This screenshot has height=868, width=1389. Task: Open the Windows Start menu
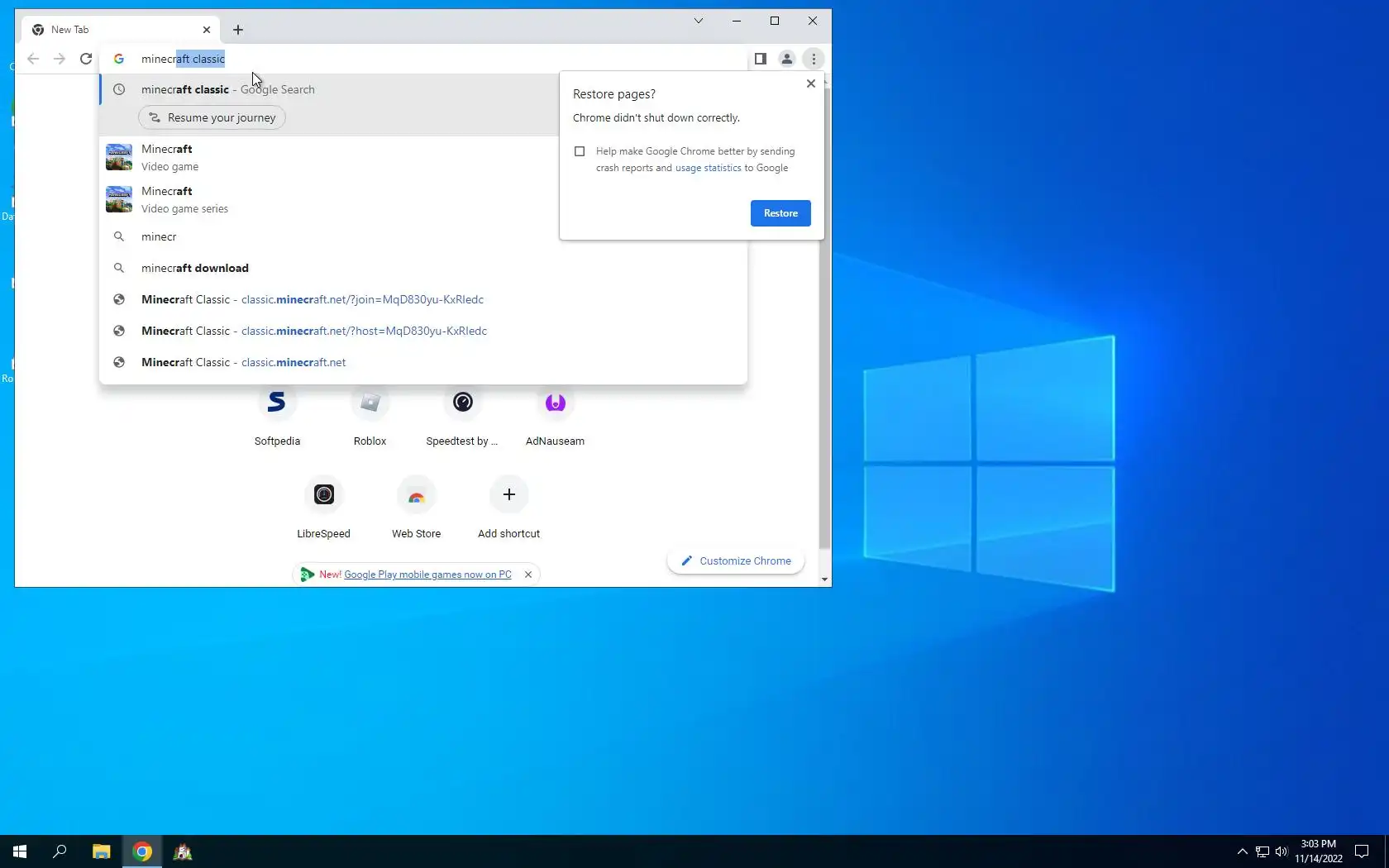(20, 851)
